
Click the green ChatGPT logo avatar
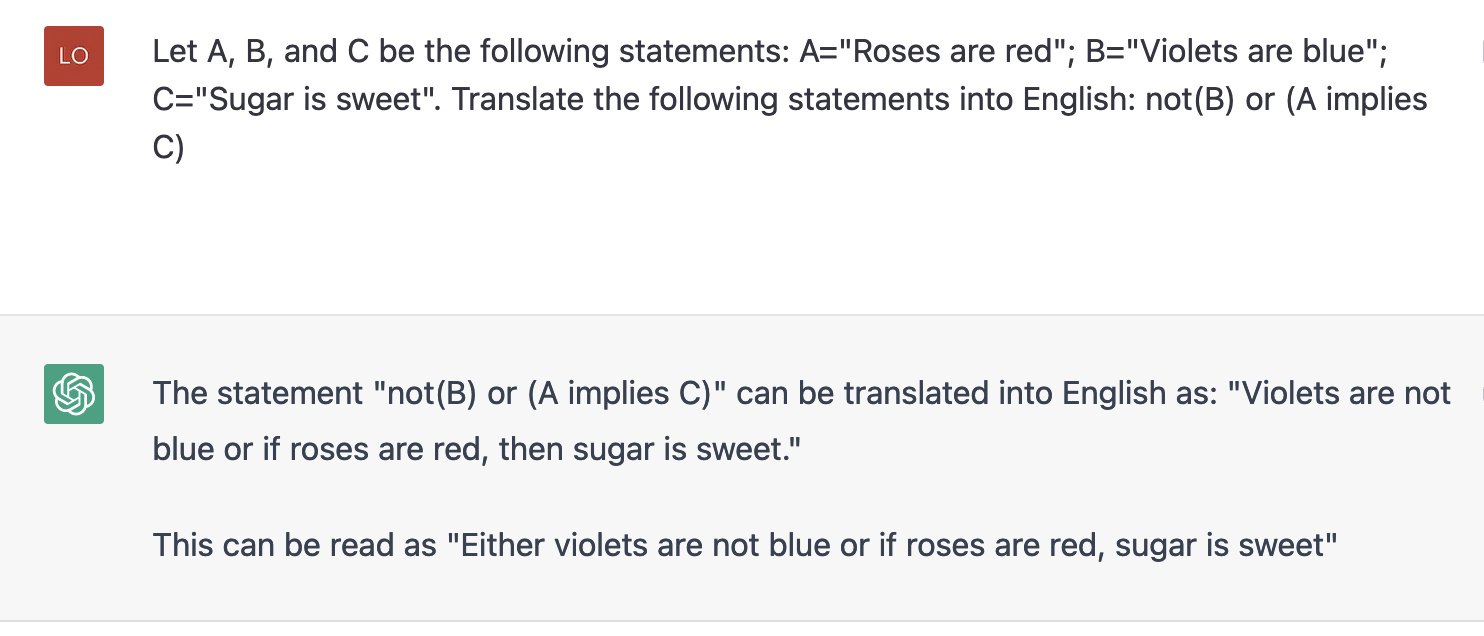point(74,393)
